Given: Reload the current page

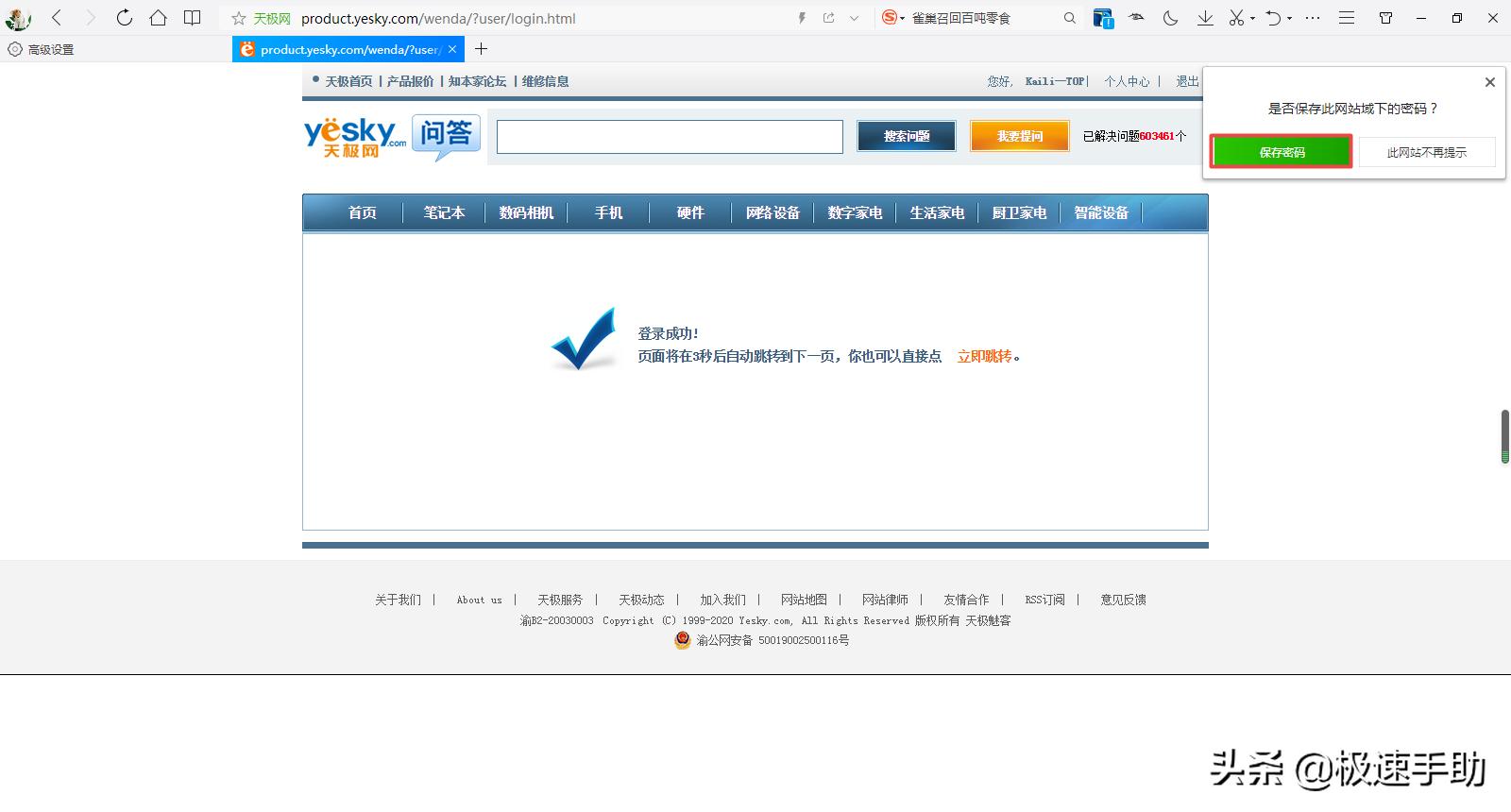Looking at the screenshot, I should point(124,18).
